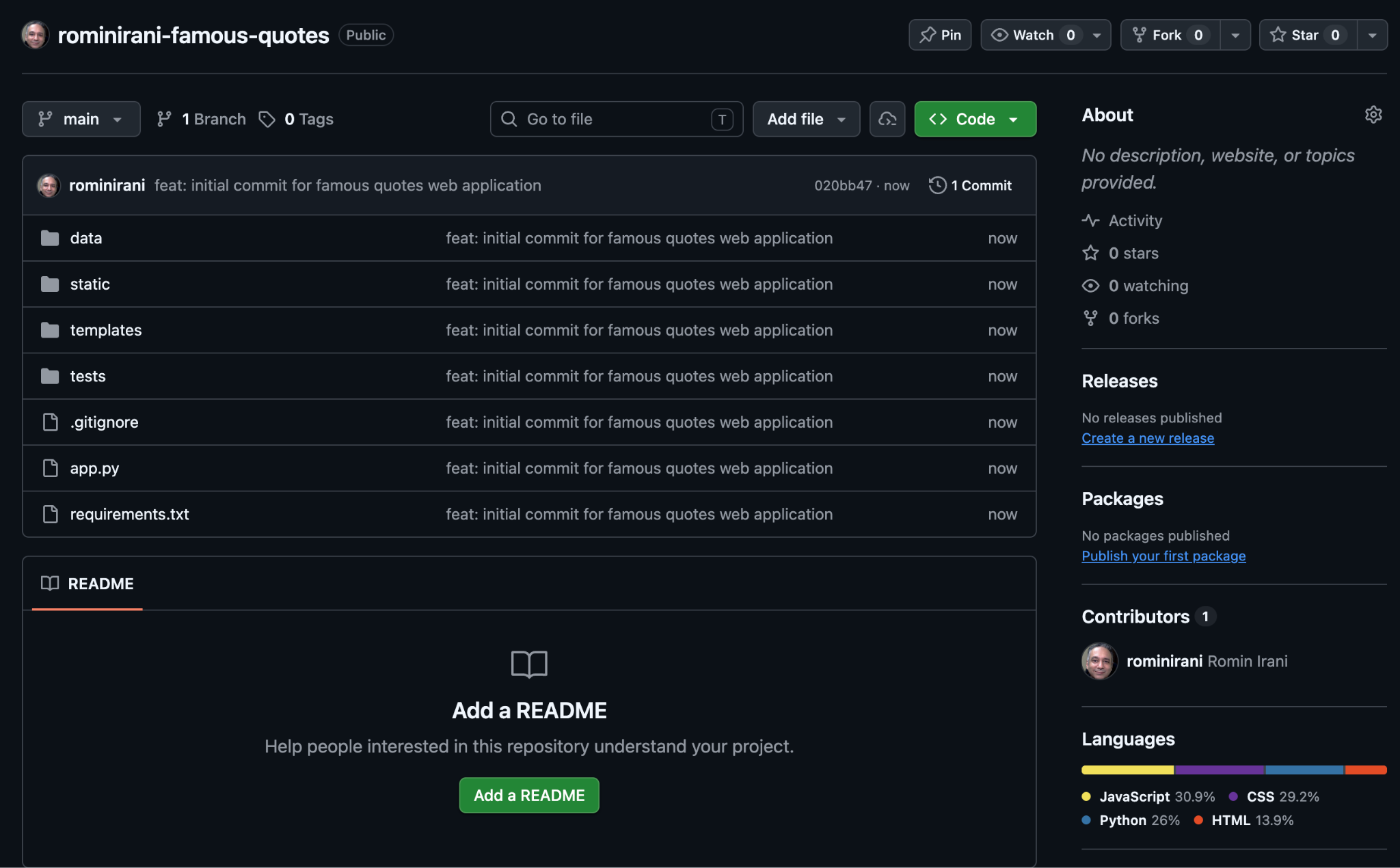The width and height of the screenshot is (1400, 868).
Task: Open the Packages heading link
Action: coord(1122,499)
